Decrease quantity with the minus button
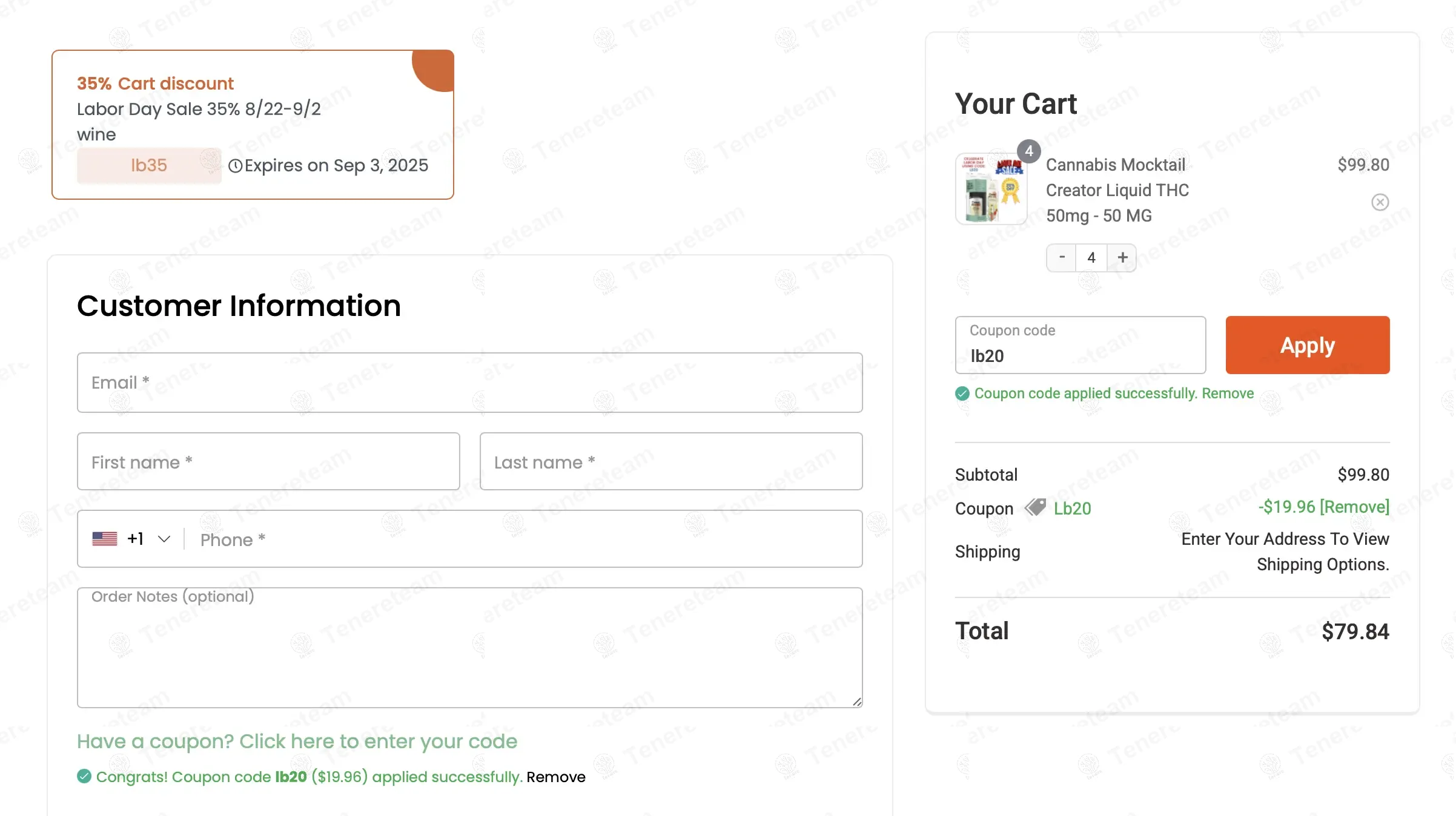Image resolution: width=1456 pixels, height=816 pixels. [x=1062, y=257]
